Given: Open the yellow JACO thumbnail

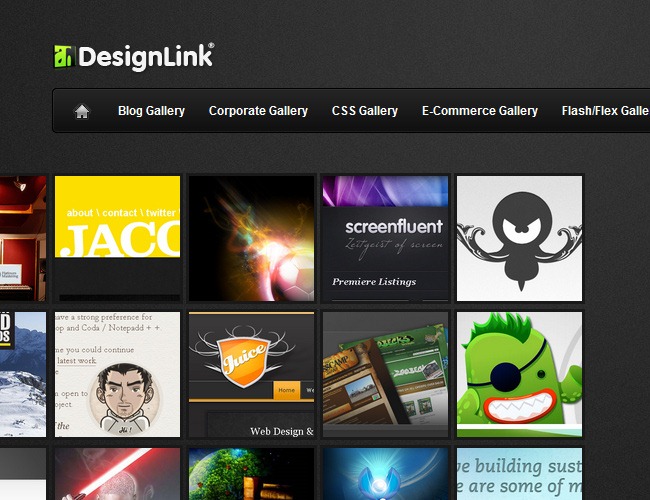Looking at the screenshot, I should pyautogui.click(x=117, y=238).
